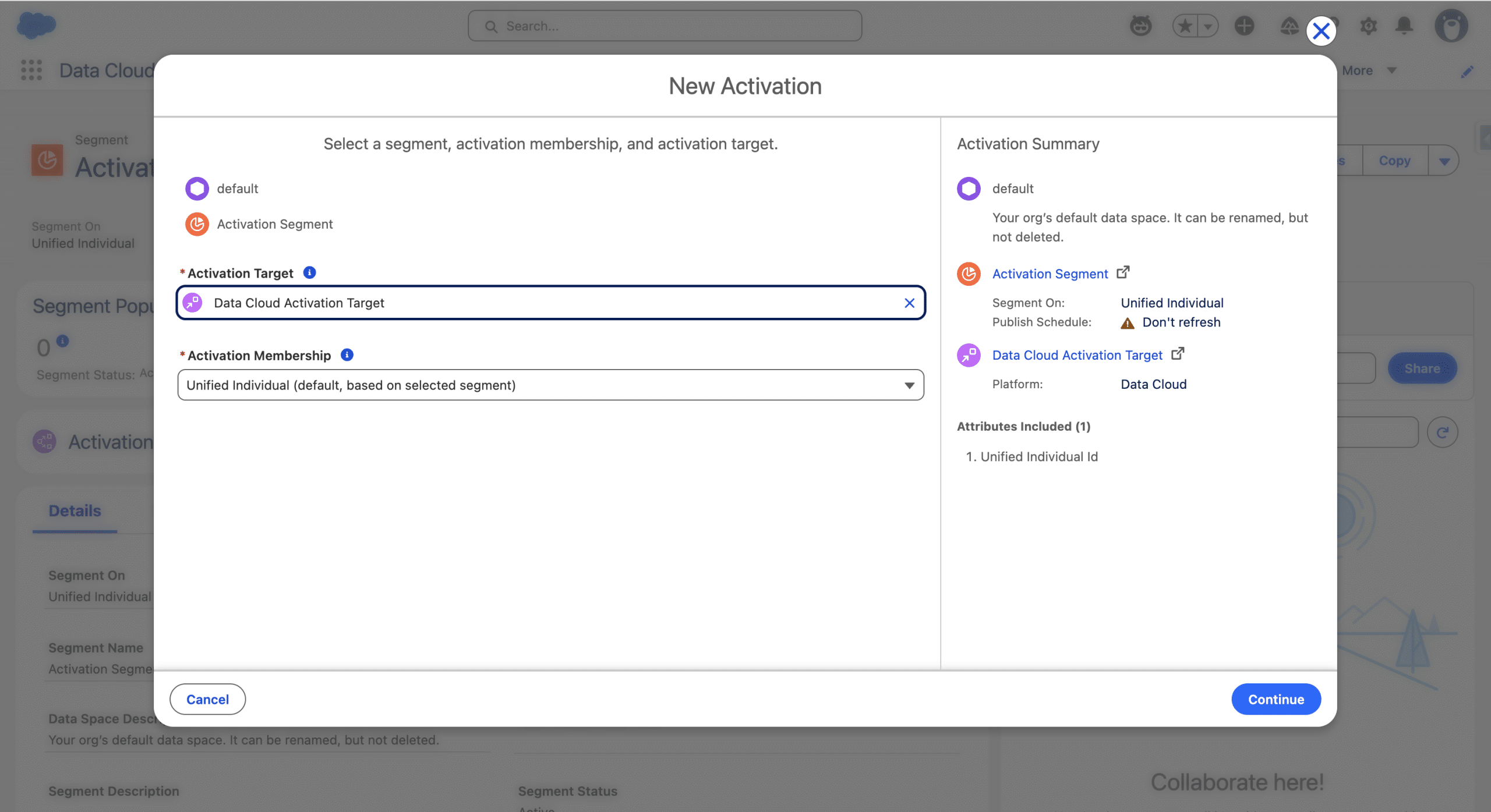
Task: Clear the selected Data Cloud Activation Target
Action: (909, 303)
